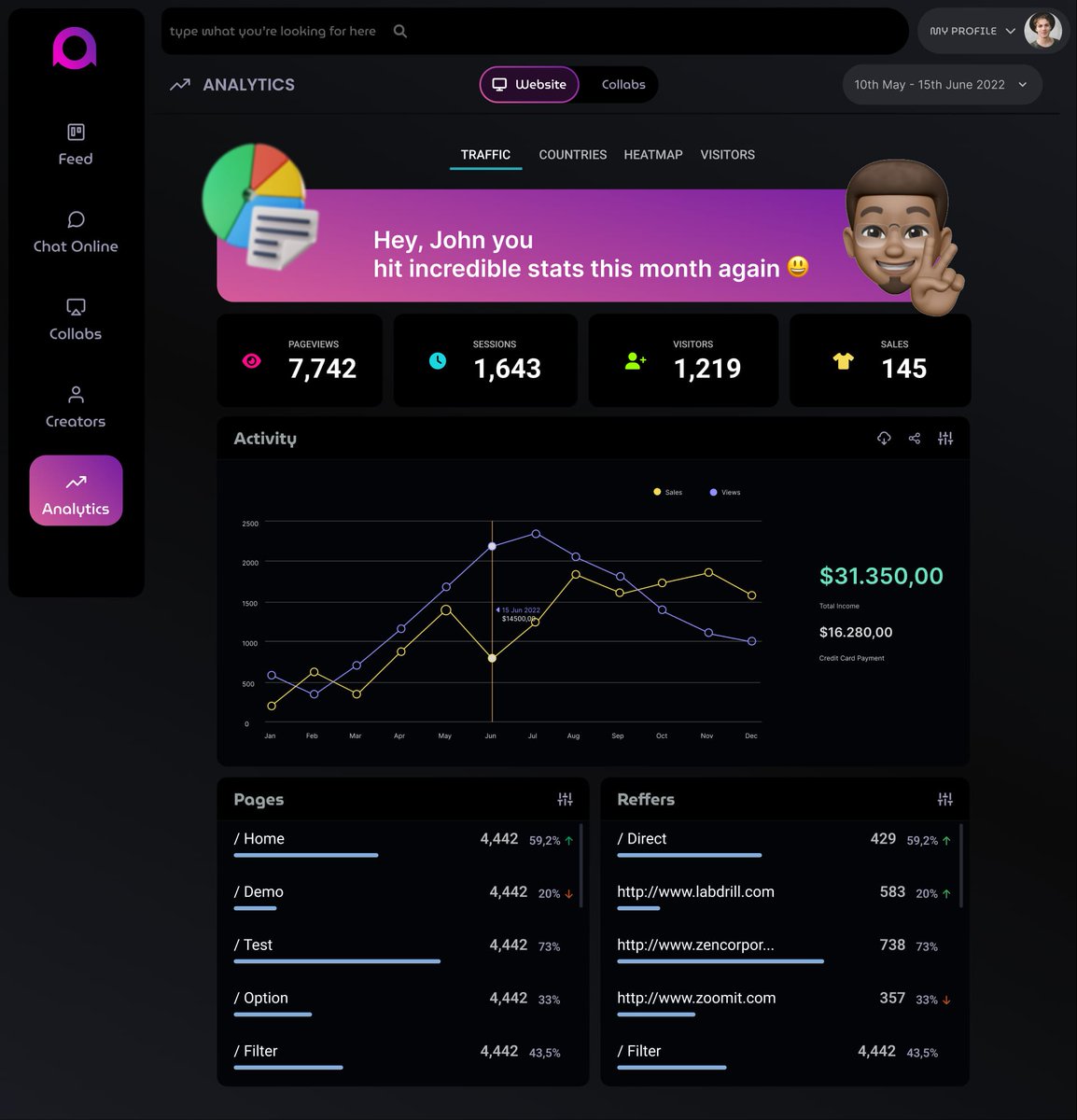Open the http://www.zoomit.com referrer link
Image resolution: width=1077 pixels, height=1120 pixels.
click(x=696, y=999)
